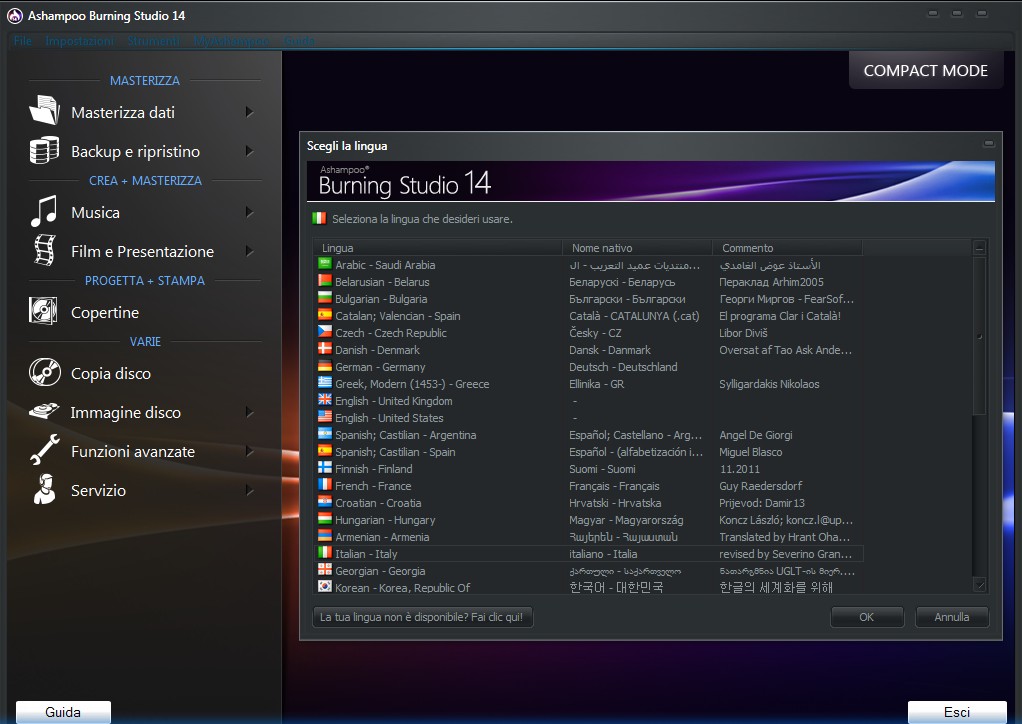Viewport: 1022px width, 724px height.
Task: Click the scrollbar down arrow in language list
Action: click(x=979, y=585)
